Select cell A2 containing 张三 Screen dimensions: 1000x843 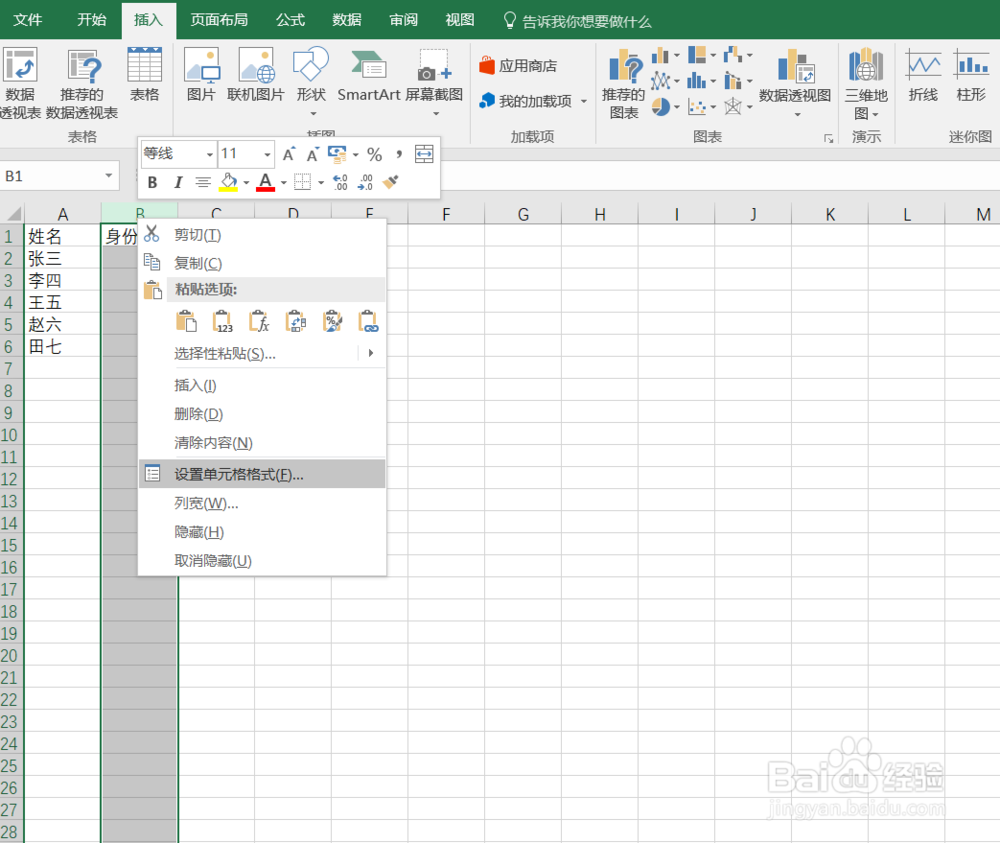coord(62,258)
